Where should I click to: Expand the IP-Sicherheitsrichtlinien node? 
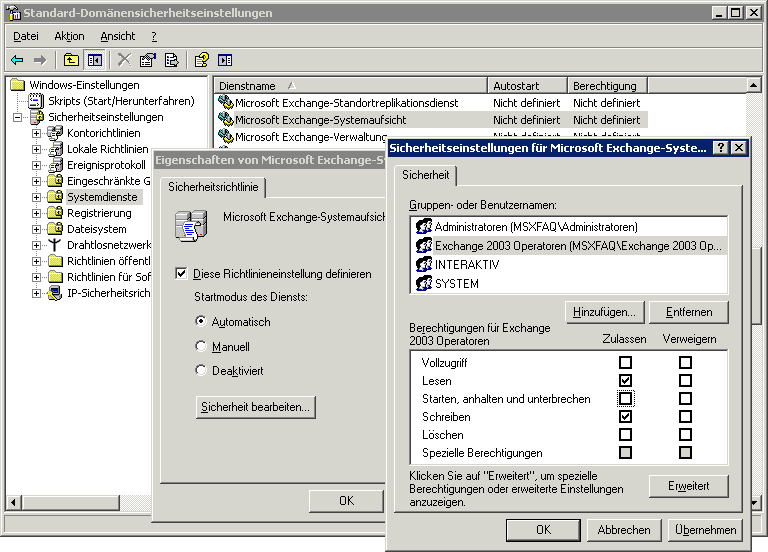click(36, 293)
